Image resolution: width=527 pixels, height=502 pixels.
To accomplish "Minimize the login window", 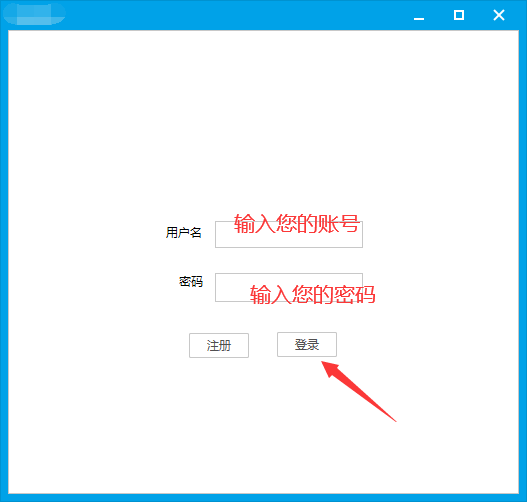I will 419,15.
